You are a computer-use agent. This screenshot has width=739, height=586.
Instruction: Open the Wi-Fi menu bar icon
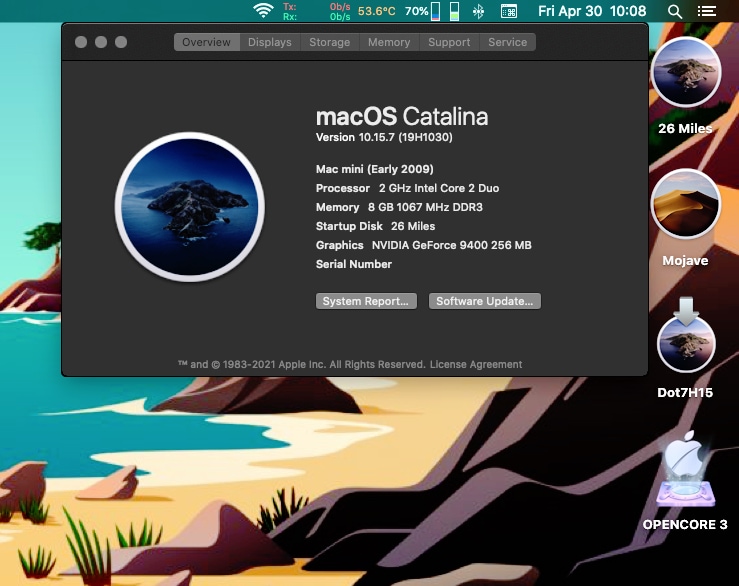pyautogui.click(x=263, y=11)
